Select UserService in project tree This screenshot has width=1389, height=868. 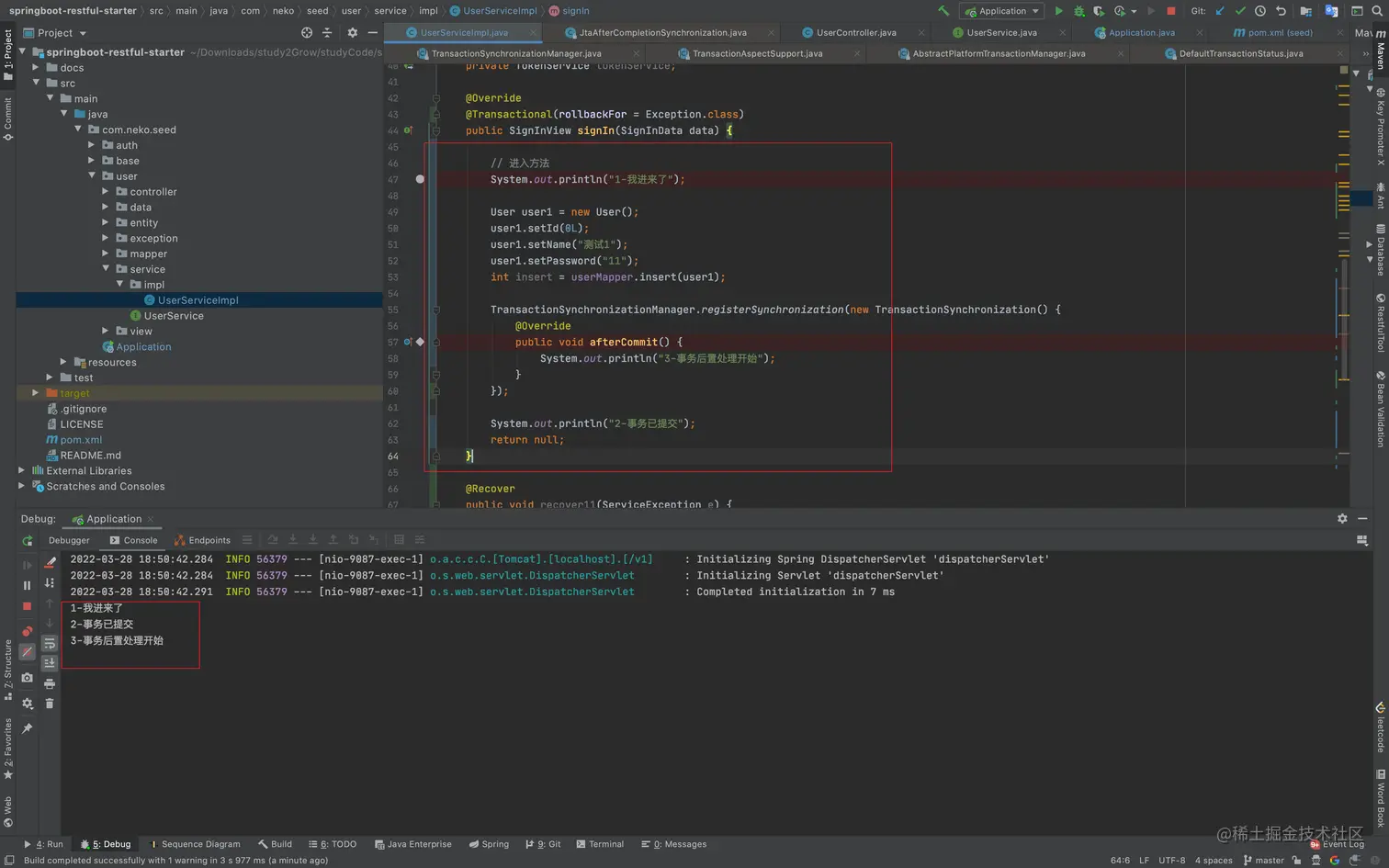(173, 316)
